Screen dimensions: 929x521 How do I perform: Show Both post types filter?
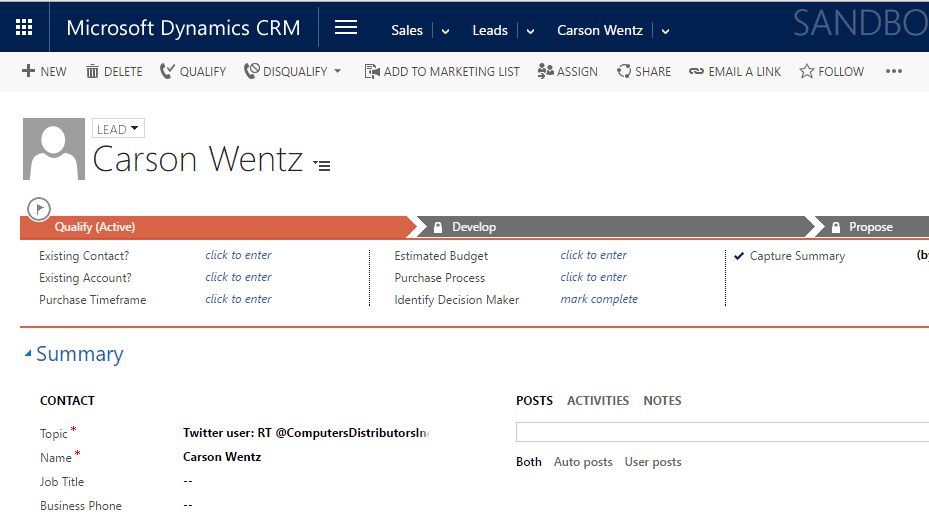tap(528, 462)
